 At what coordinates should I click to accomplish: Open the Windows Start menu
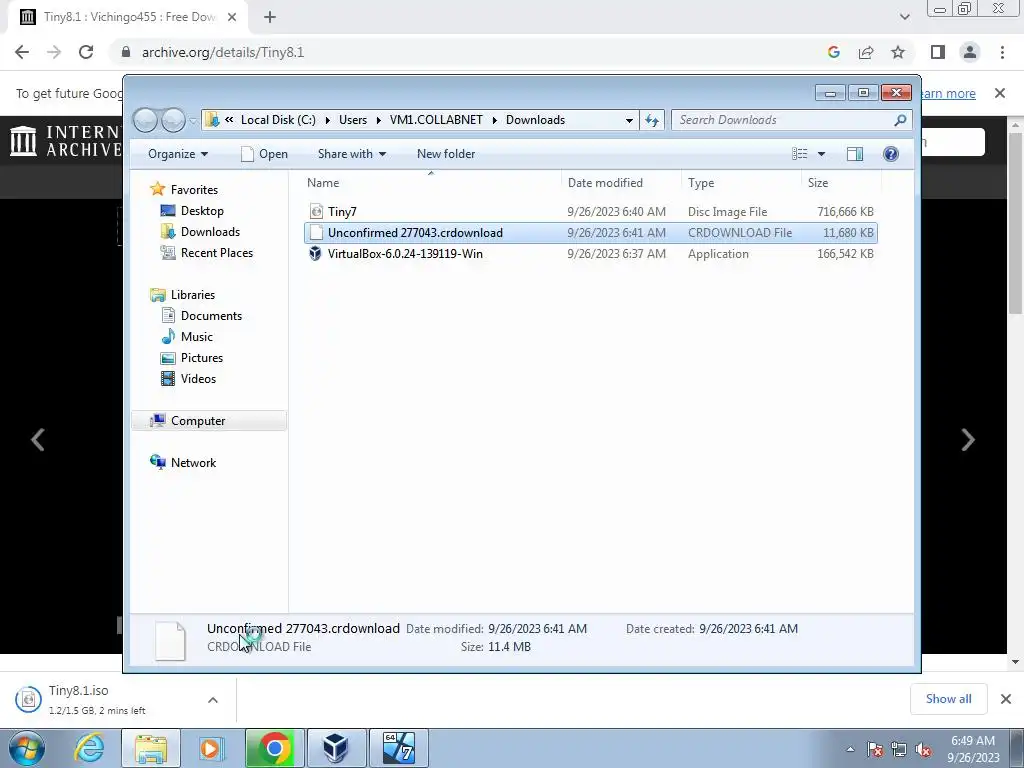pyautogui.click(x=27, y=748)
